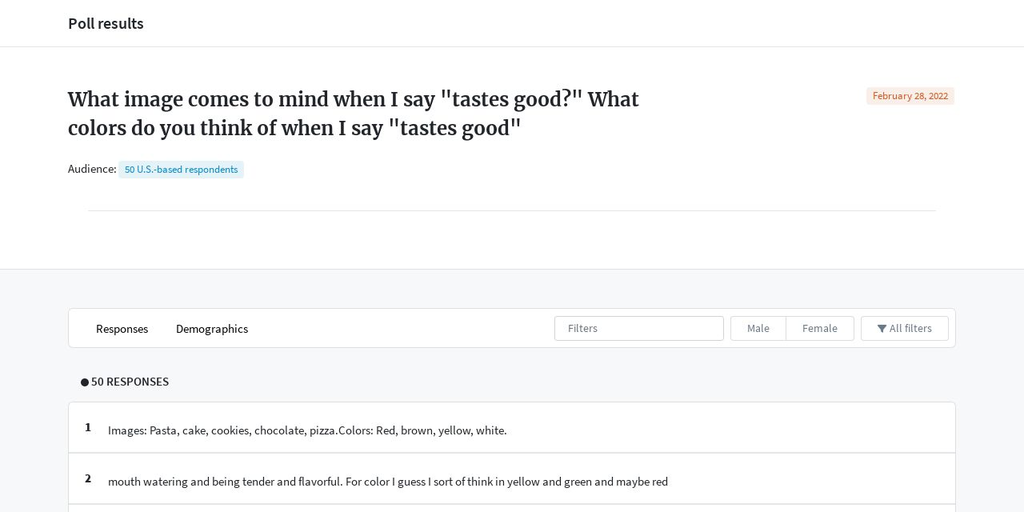Click the 50 U.S.-based respondents badge
Screen dimensions: 1024x512
[x=181, y=170]
